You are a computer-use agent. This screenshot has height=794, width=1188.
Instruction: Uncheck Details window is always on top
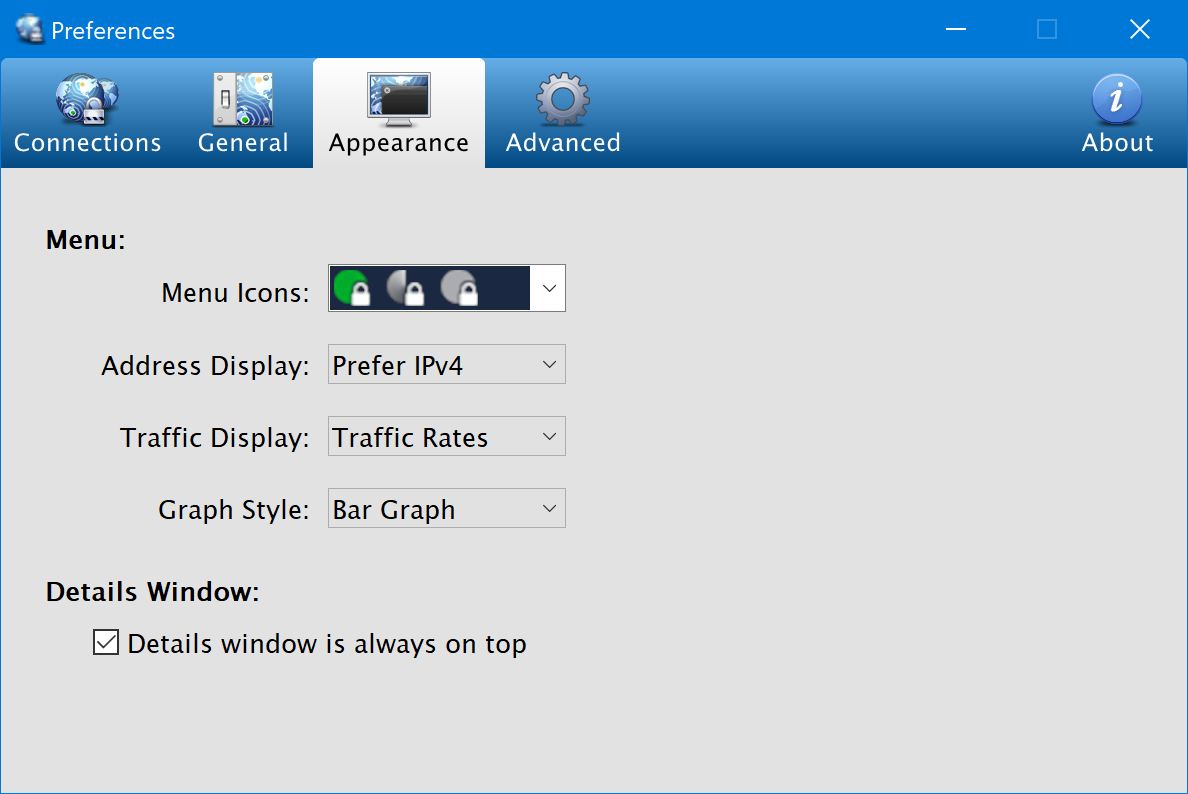coord(105,643)
